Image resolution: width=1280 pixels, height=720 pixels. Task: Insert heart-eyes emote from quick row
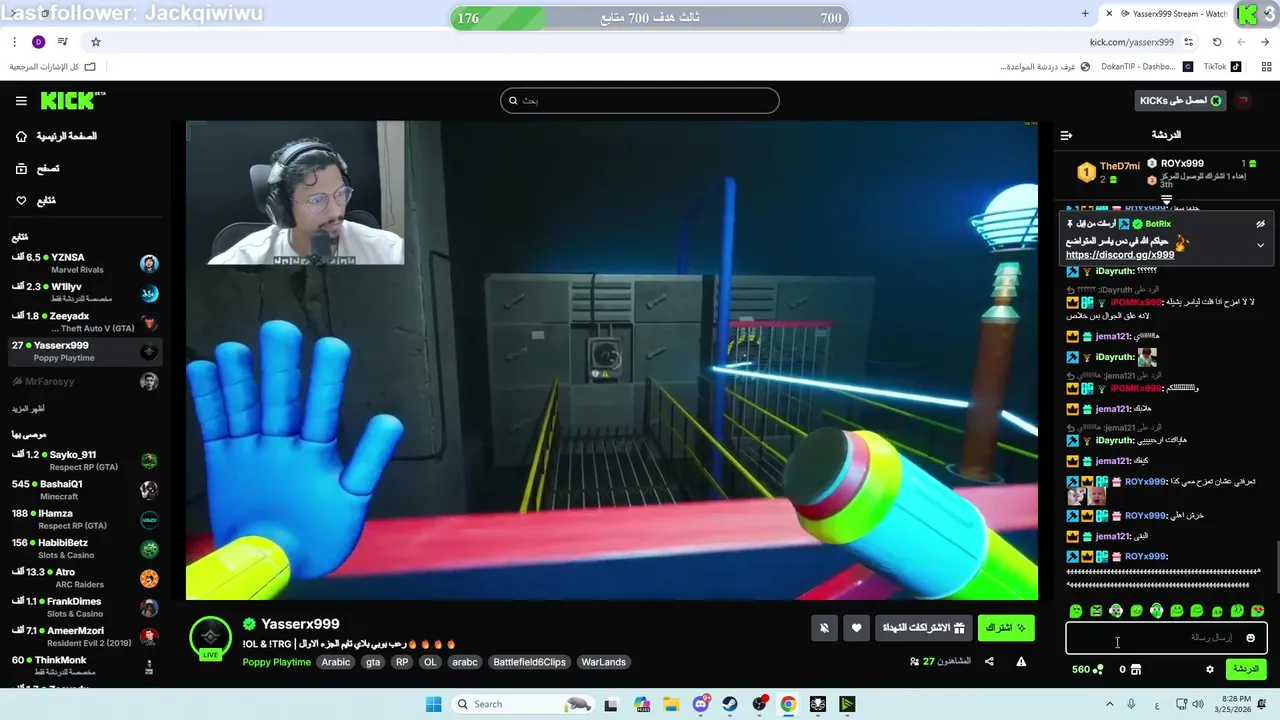(x=1257, y=611)
